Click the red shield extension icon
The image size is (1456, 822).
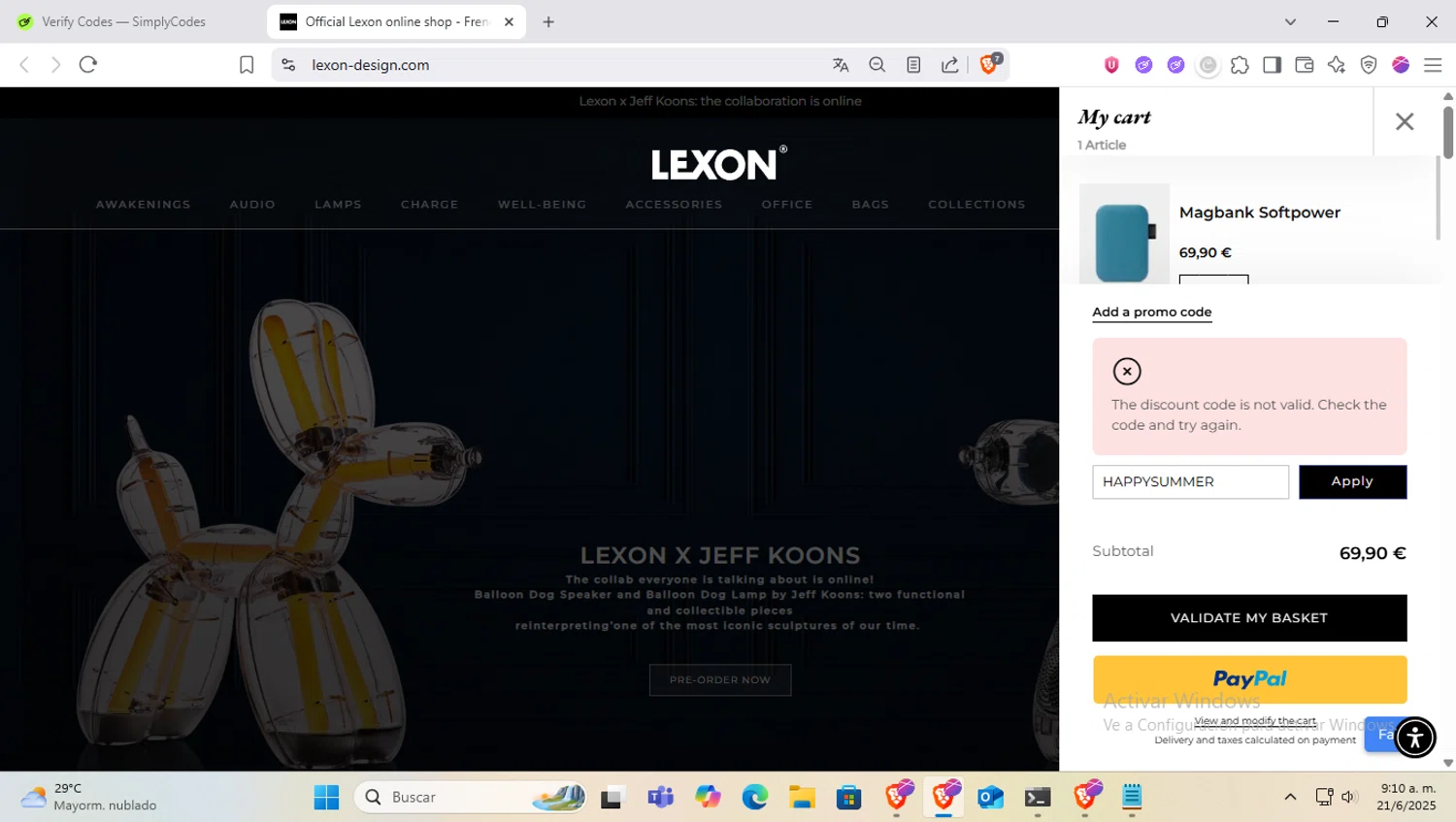(x=1111, y=65)
